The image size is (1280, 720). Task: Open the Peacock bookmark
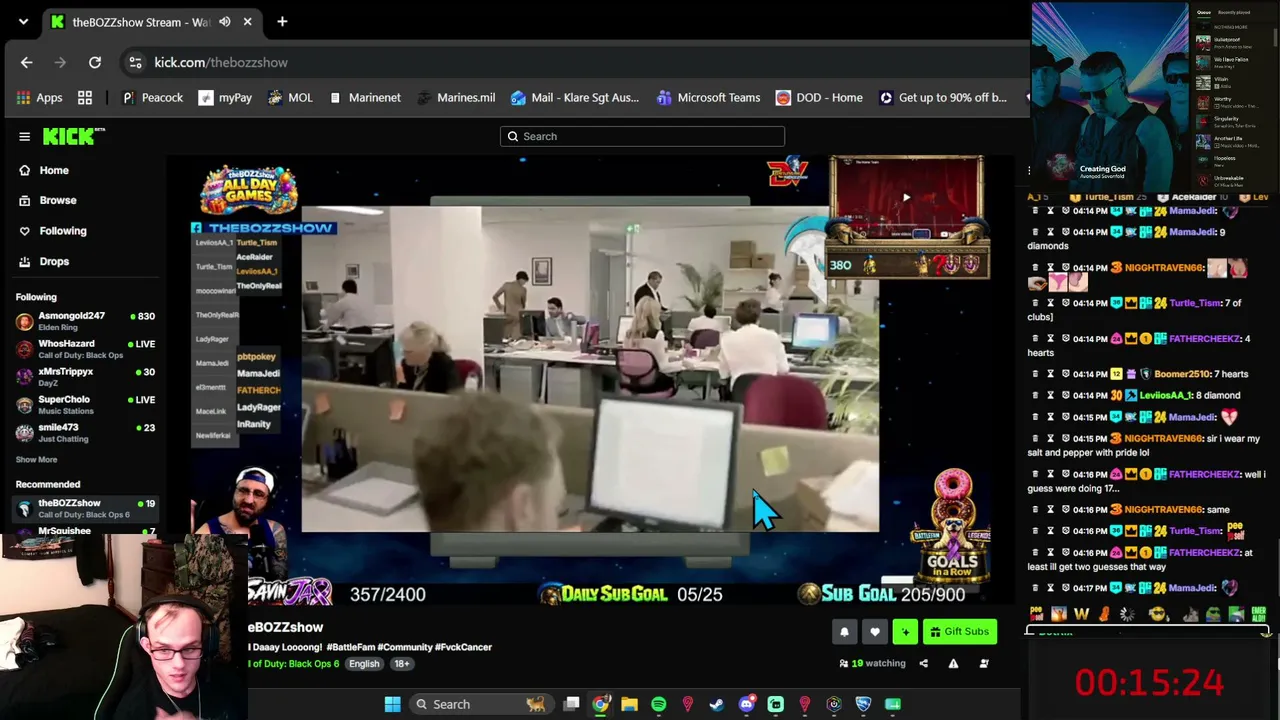tap(152, 98)
